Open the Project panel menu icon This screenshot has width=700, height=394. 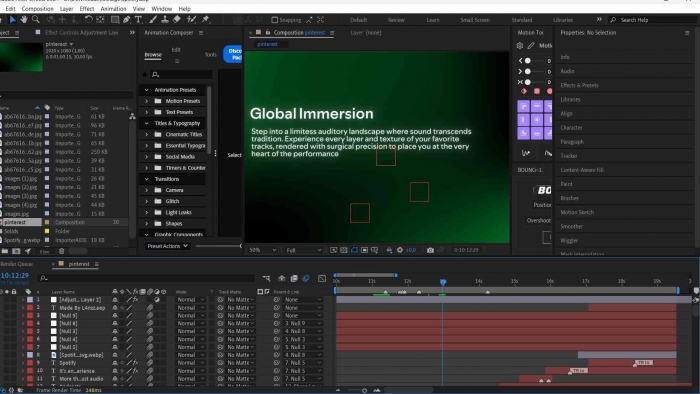(x=17, y=33)
